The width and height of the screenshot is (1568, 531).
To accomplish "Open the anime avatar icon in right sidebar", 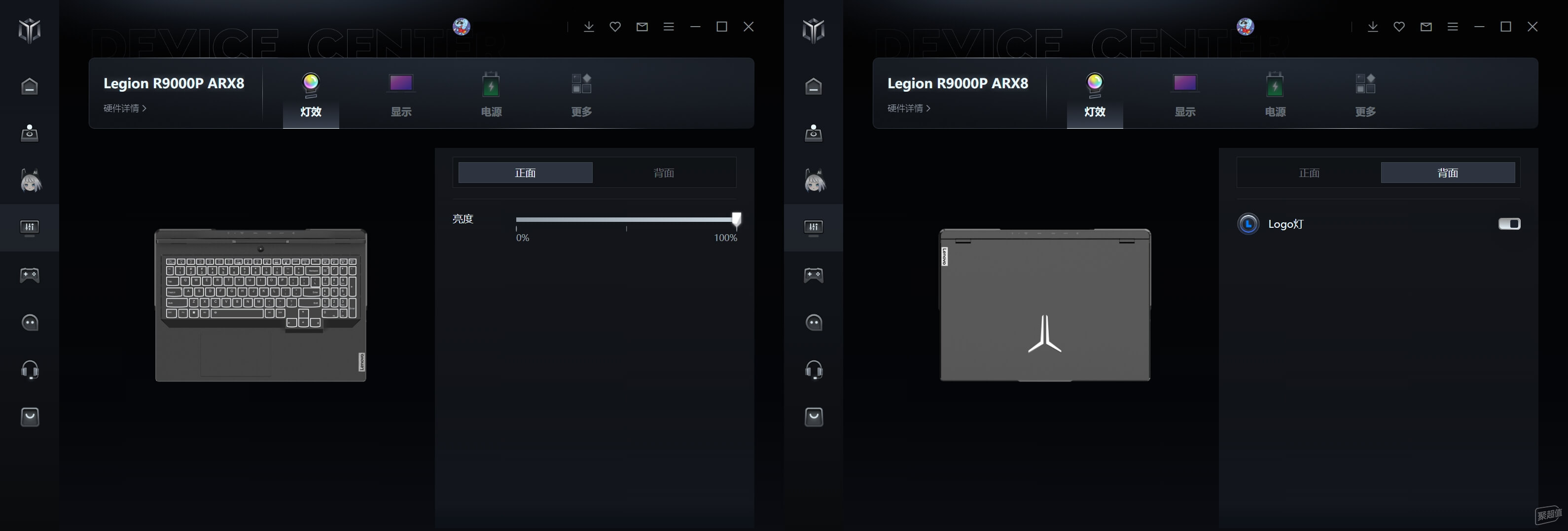I will (x=815, y=180).
